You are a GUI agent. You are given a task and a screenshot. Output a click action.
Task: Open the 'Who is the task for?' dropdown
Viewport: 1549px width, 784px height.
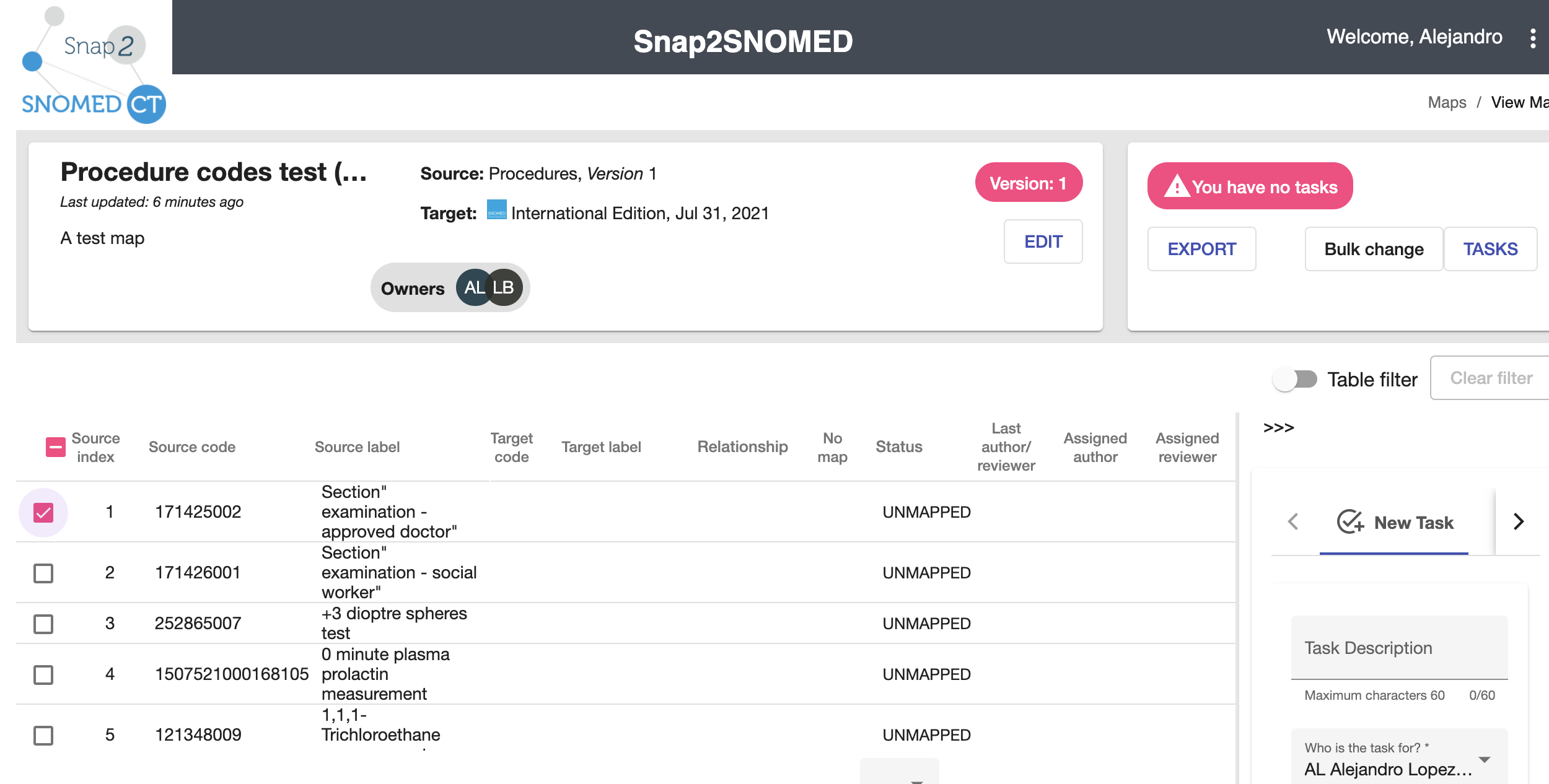[1399, 759]
